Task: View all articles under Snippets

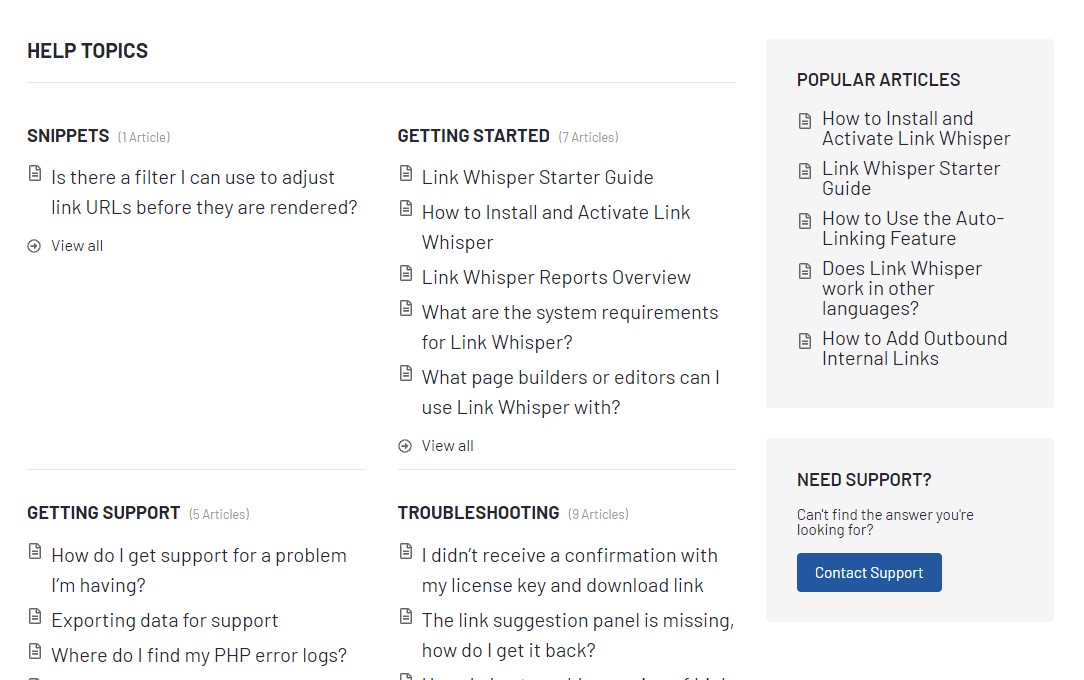Action: coord(77,246)
